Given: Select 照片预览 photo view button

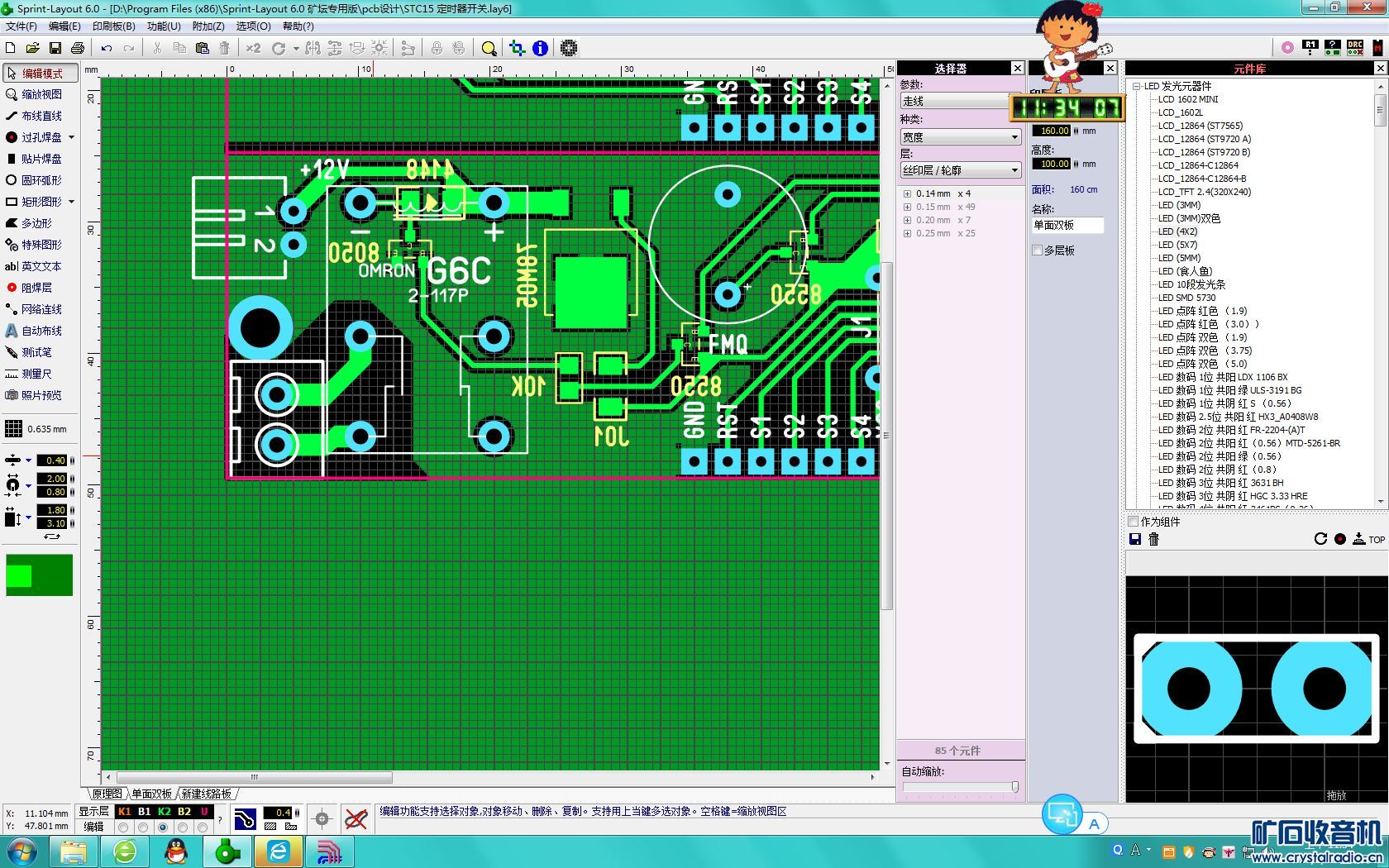Looking at the screenshot, I should (x=41, y=395).
